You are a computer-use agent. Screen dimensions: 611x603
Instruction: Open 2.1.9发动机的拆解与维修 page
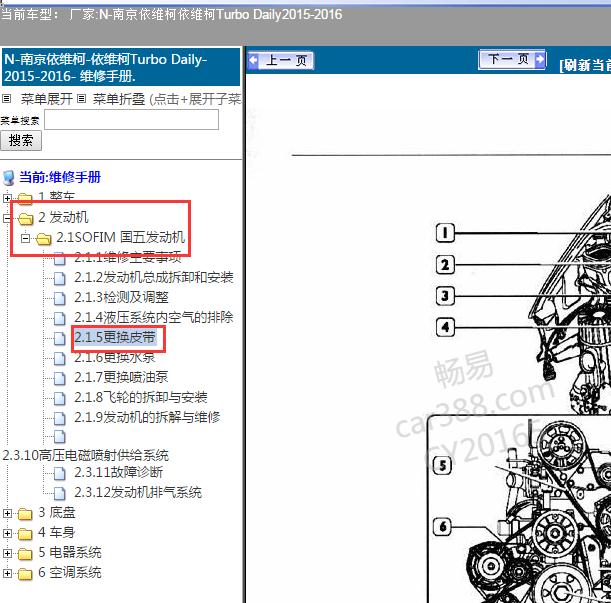click(147, 417)
